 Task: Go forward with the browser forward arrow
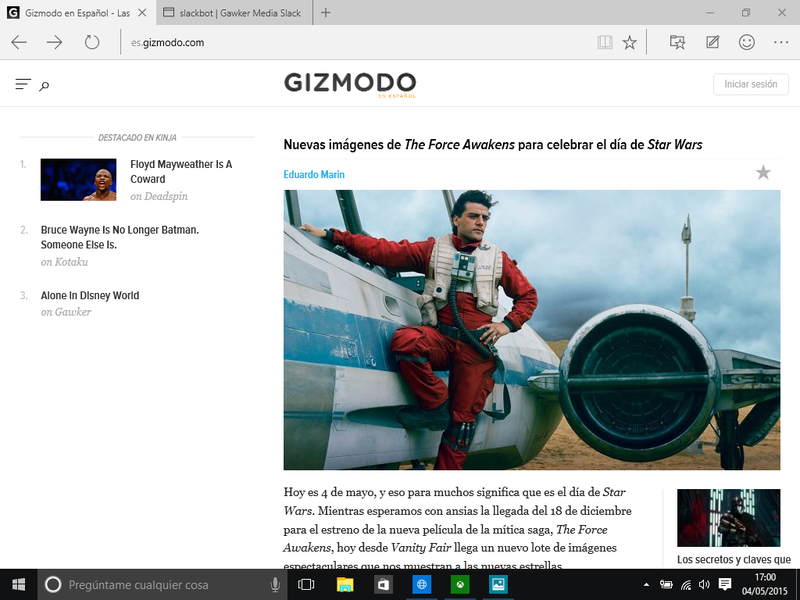(55, 42)
